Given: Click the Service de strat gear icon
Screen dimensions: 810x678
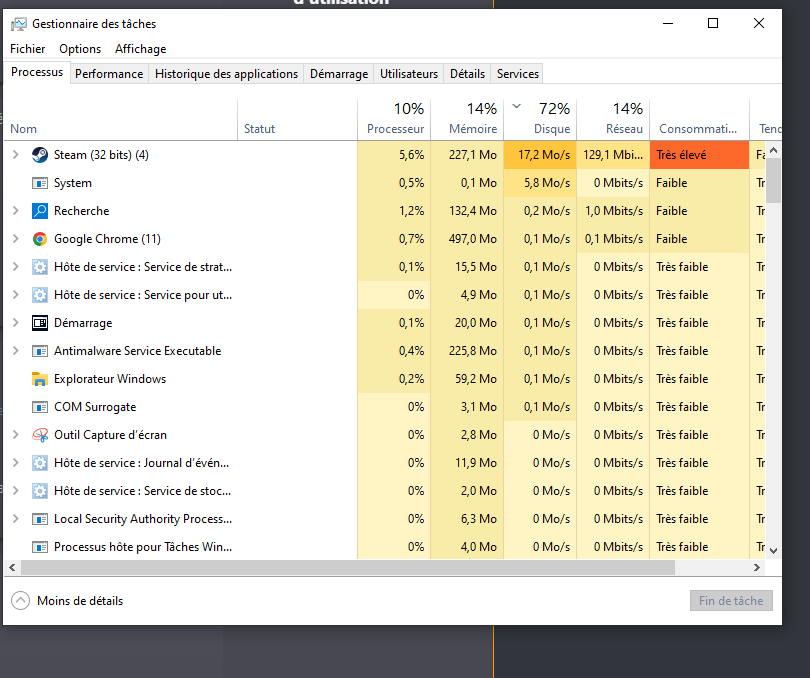Looking at the screenshot, I should click(x=40, y=267).
